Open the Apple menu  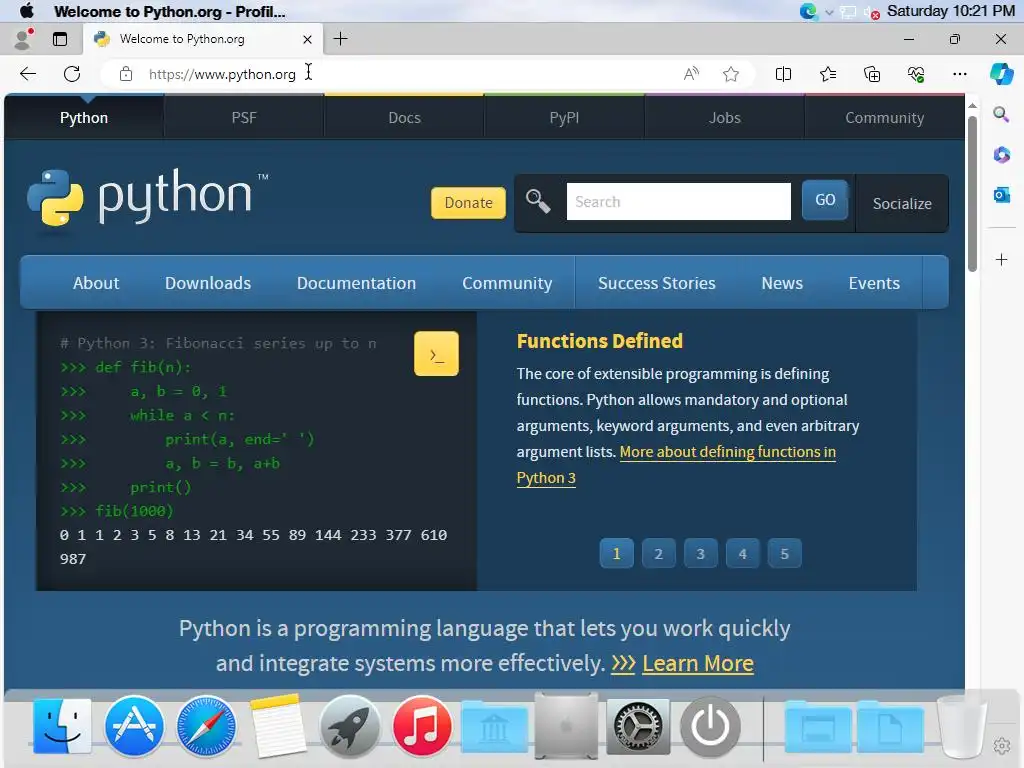(x=27, y=11)
